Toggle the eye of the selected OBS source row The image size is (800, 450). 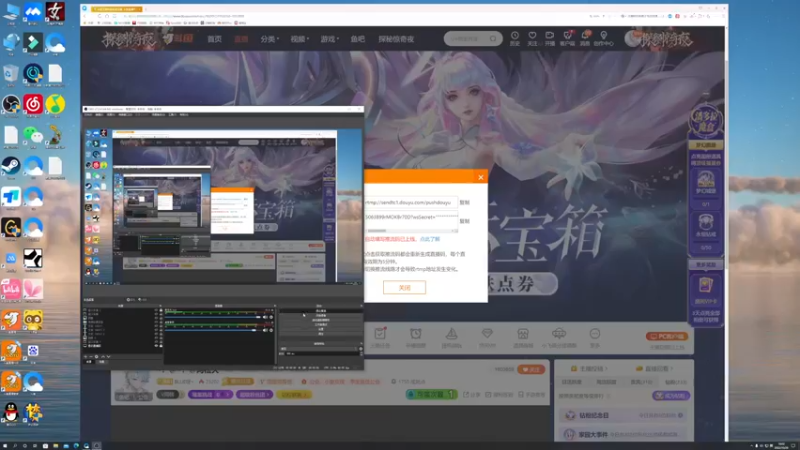click(x=156, y=345)
